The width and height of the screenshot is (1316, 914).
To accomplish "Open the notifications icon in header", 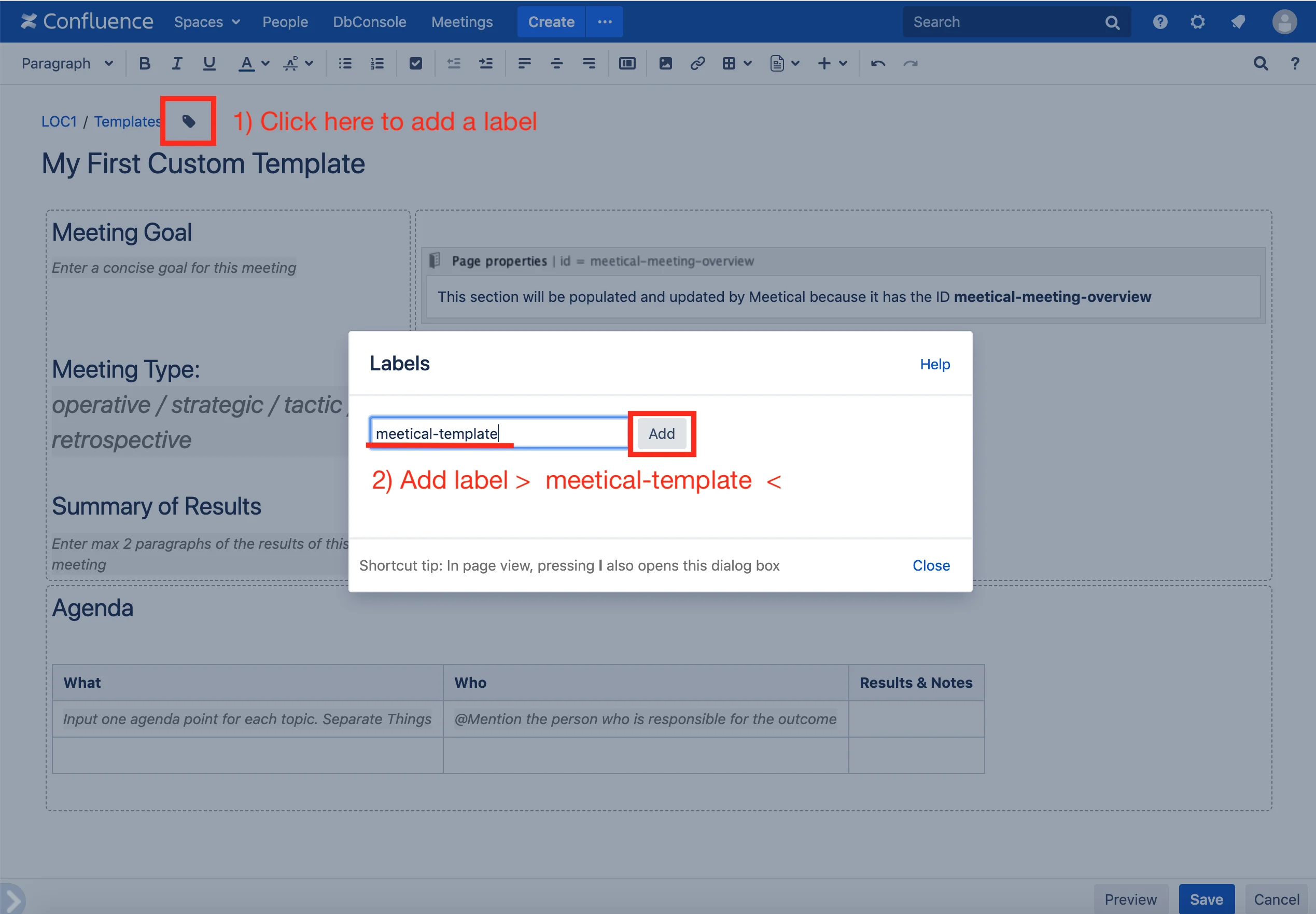I will point(1238,22).
